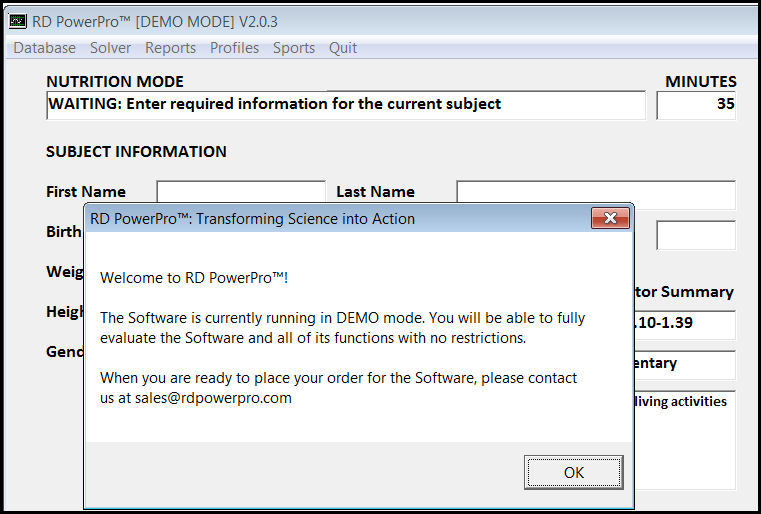
Task: Click the 'Welcome to RD PowerPro' message text
Action: coord(194,278)
